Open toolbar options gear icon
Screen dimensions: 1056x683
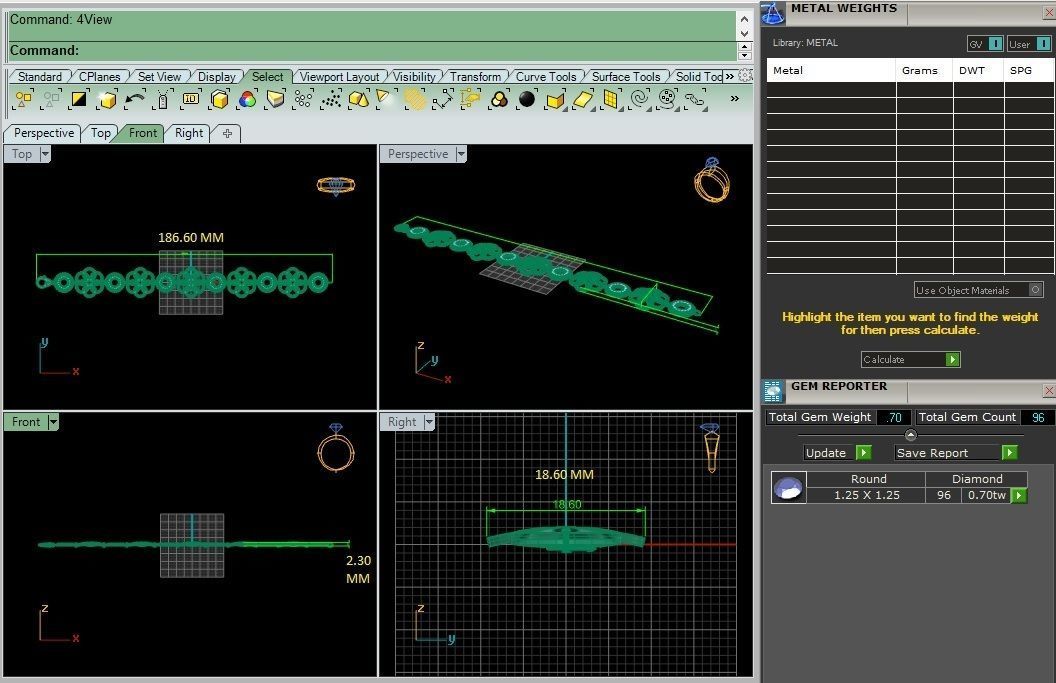745,75
